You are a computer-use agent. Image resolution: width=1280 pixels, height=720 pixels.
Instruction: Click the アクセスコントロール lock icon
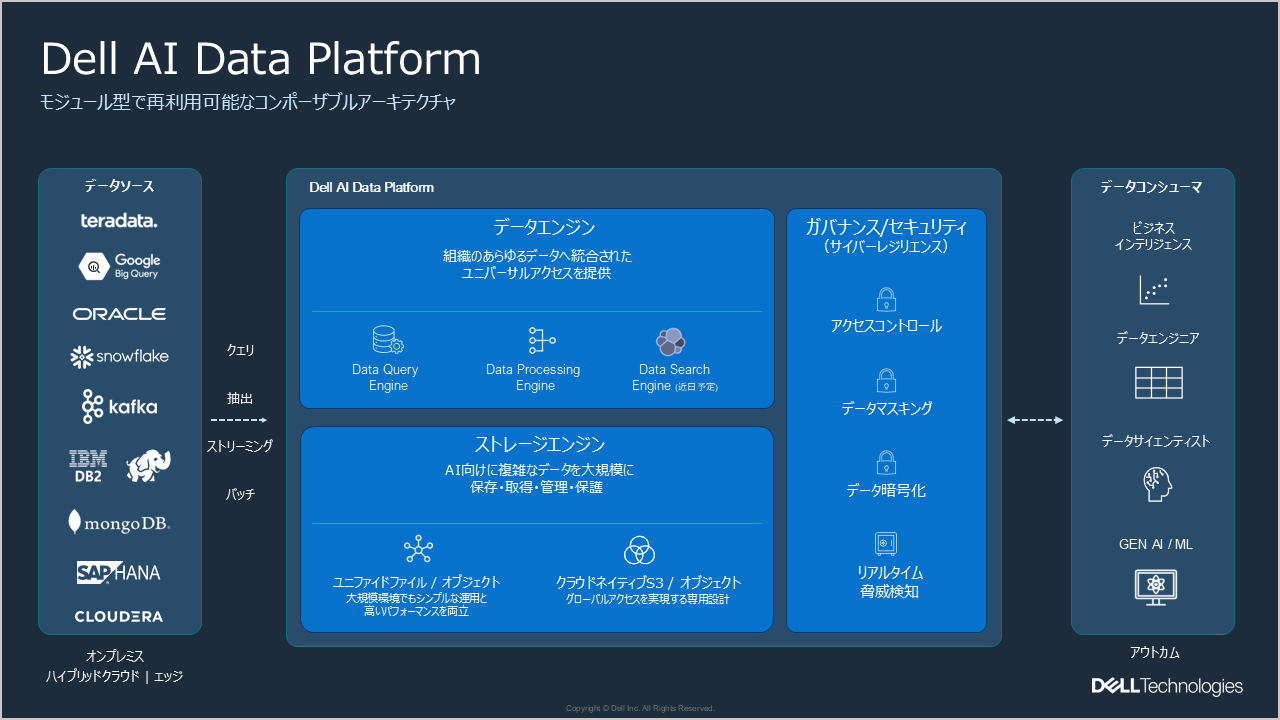click(x=886, y=298)
